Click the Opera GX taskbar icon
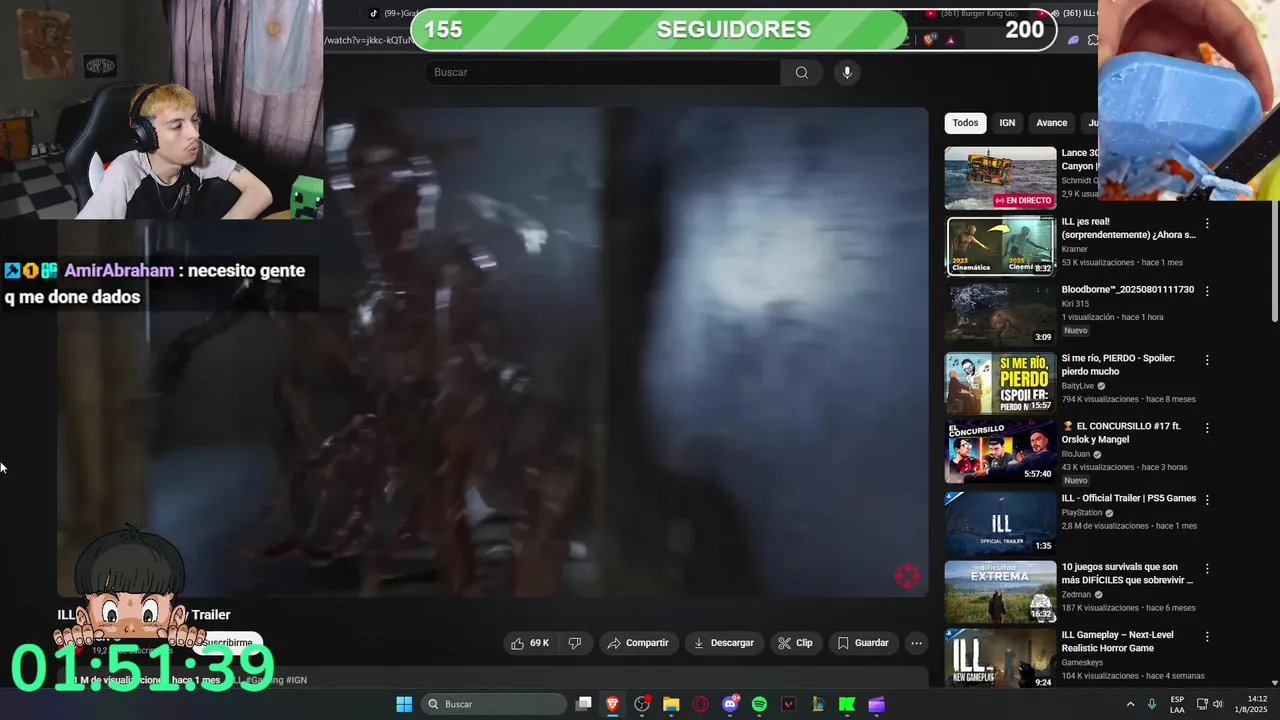 (x=700, y=704)
